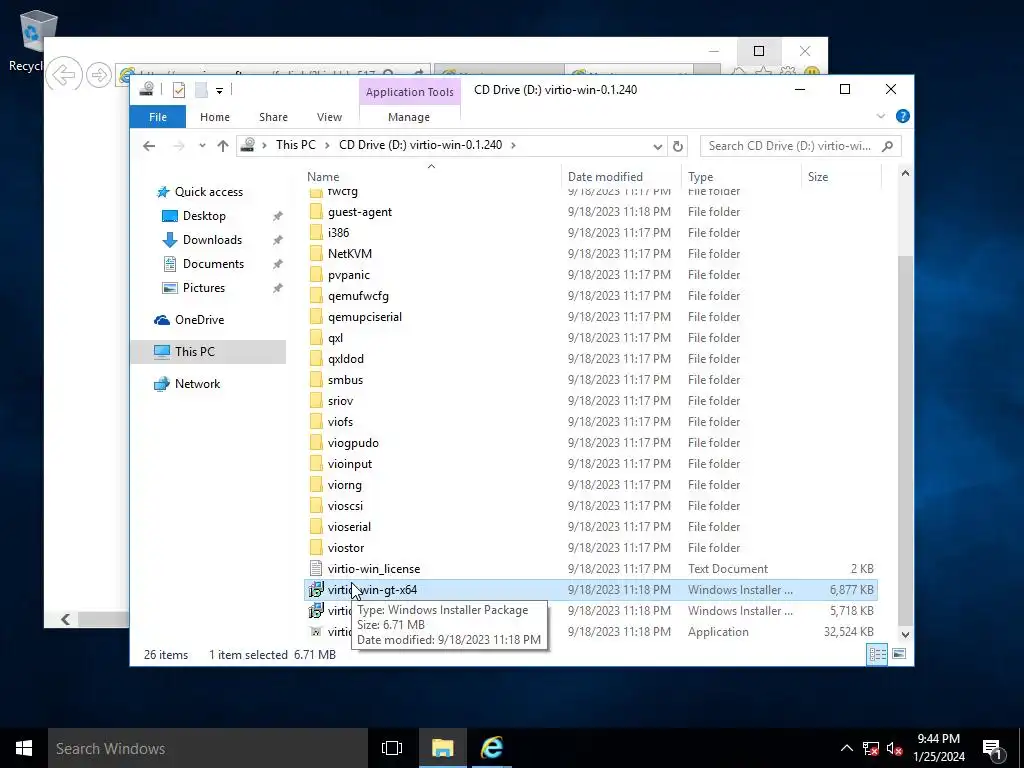Select the qxldod folder row

point(591,359)
